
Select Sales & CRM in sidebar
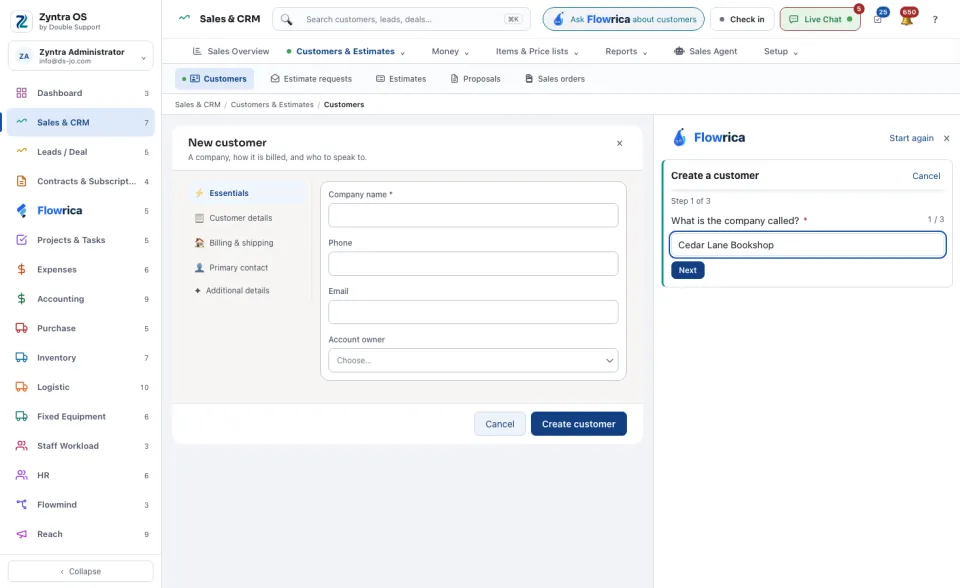click(80, 122)
